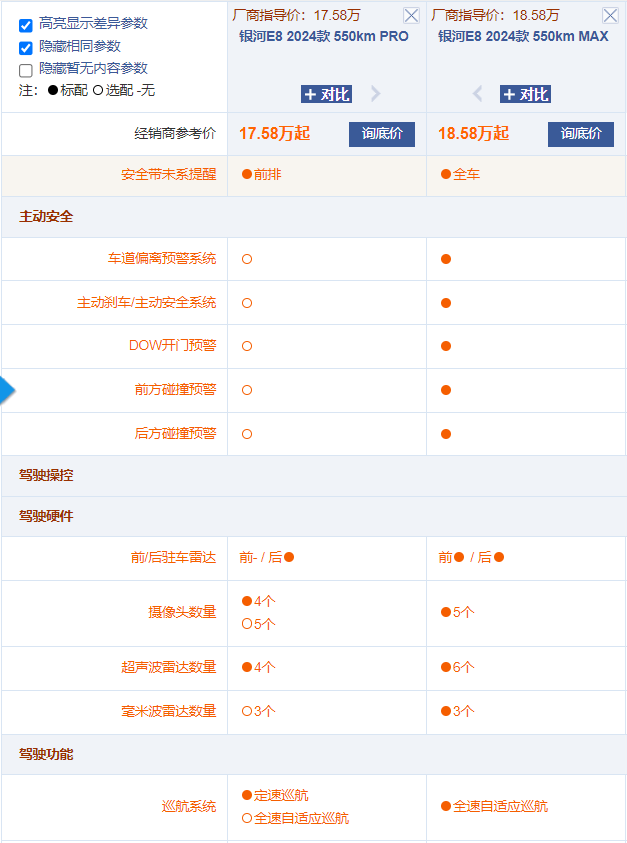Click 主动刹车/主动安全系统 parameter label
Screen dimensions: 627x843
click(x=146, y=303)
